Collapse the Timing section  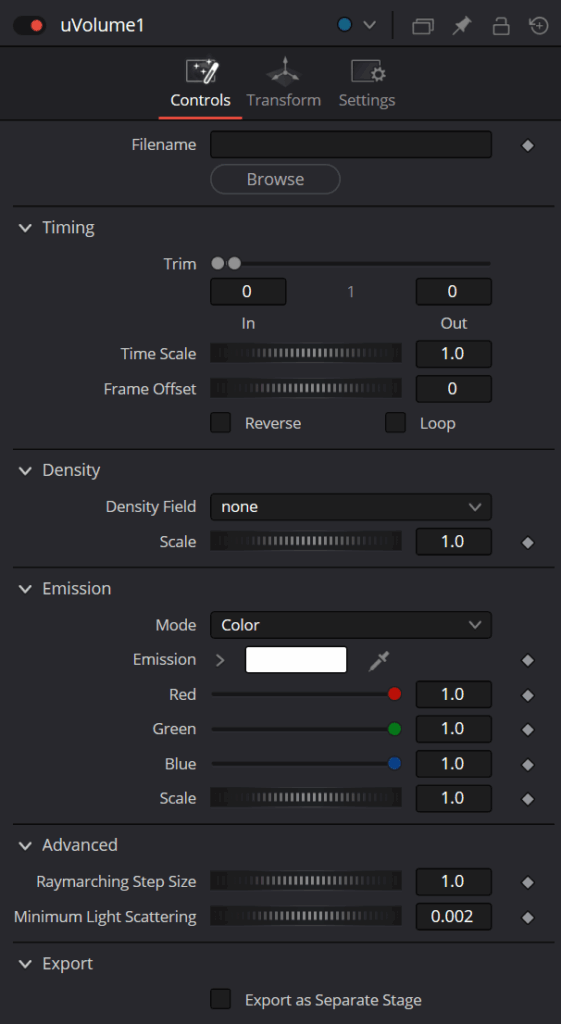coord(25,228)
